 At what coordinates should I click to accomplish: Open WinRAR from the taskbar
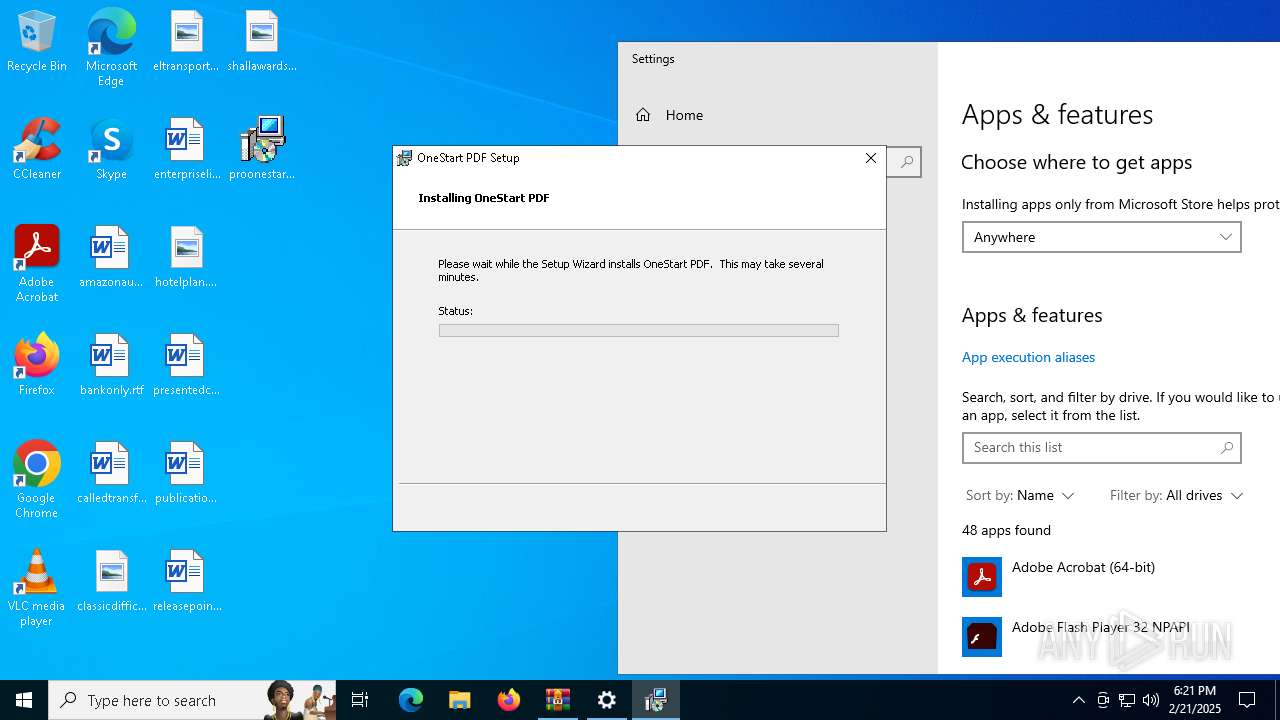click(558, 700)
